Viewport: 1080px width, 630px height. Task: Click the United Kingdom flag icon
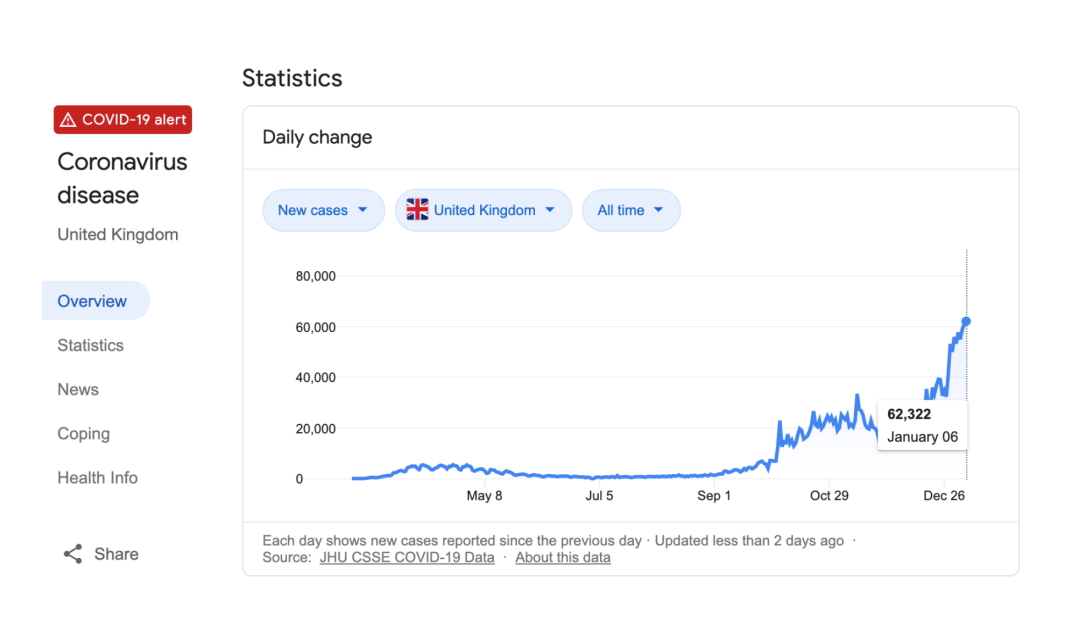click(x=417, y=210)
